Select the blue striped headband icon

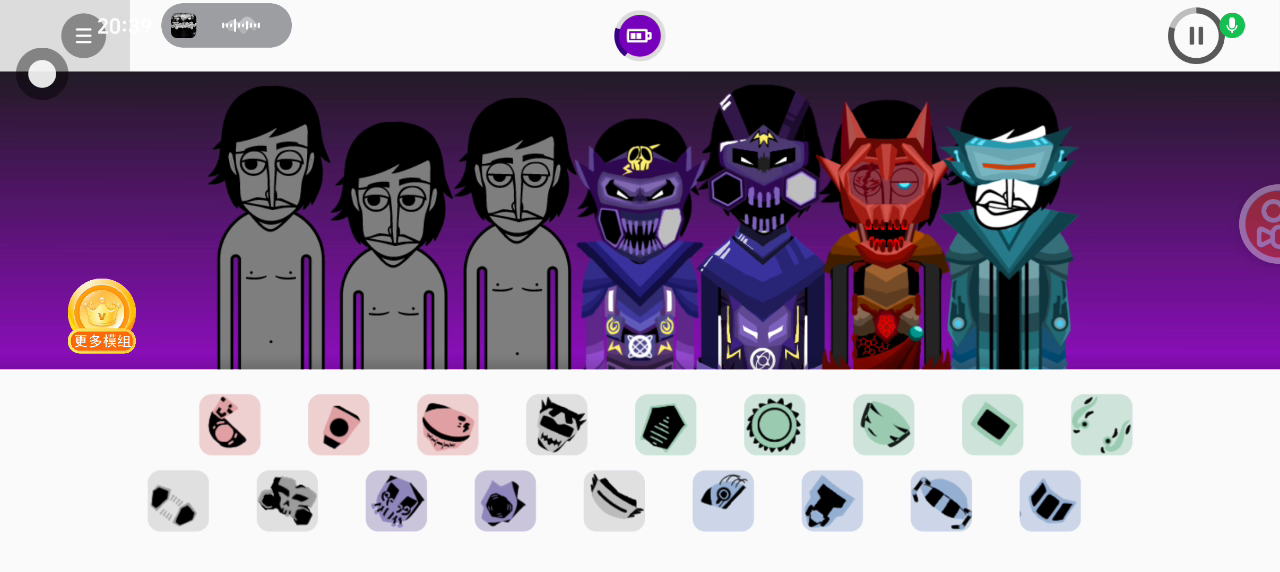coord(942,501)
